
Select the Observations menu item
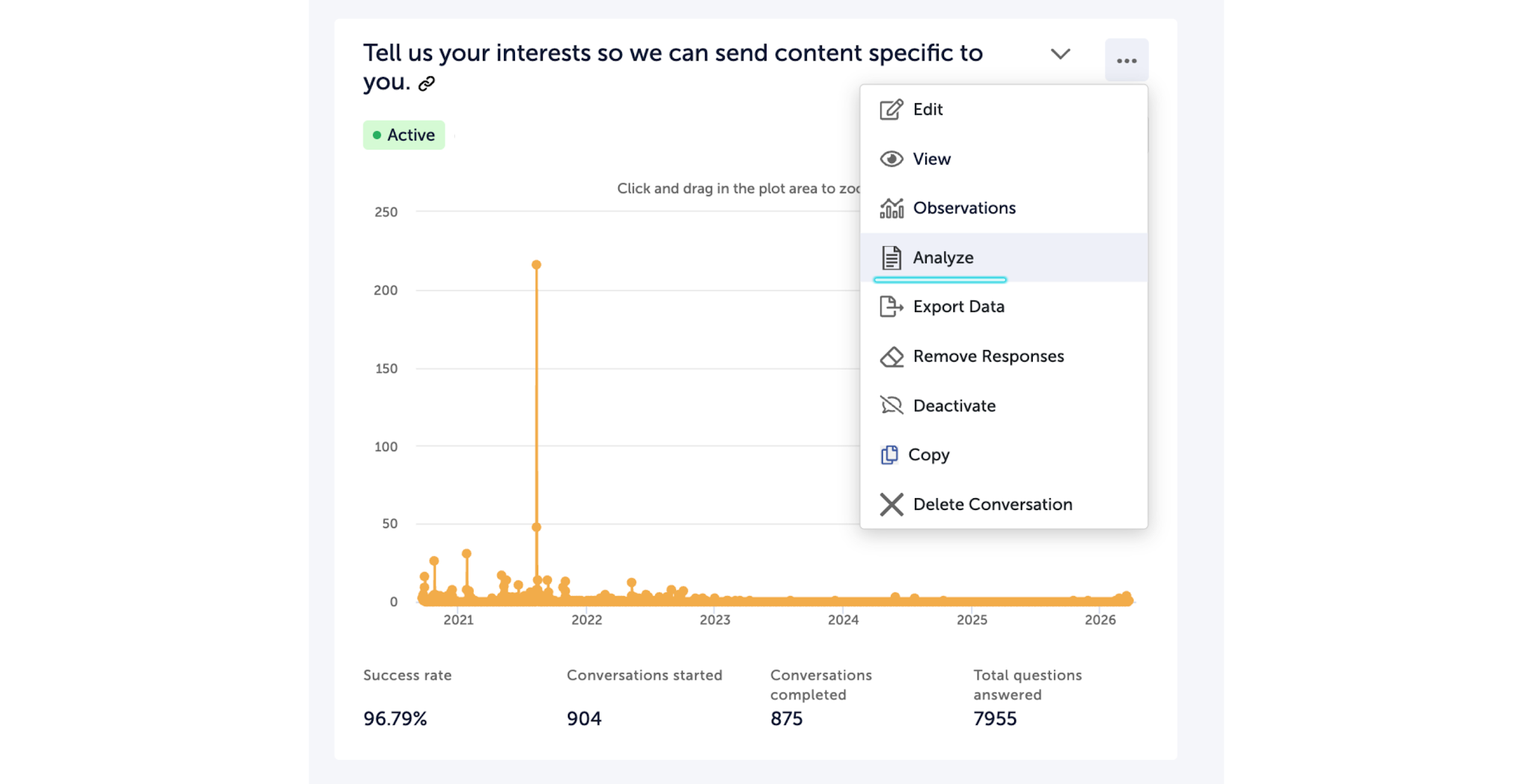pyautogui.click(x=964, y=209)
